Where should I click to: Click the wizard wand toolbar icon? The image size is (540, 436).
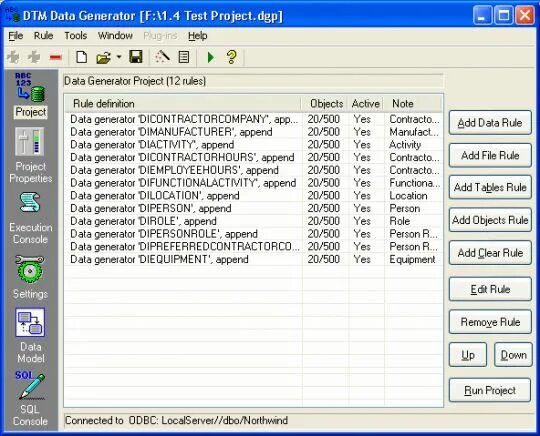click(x=162, y=57)
